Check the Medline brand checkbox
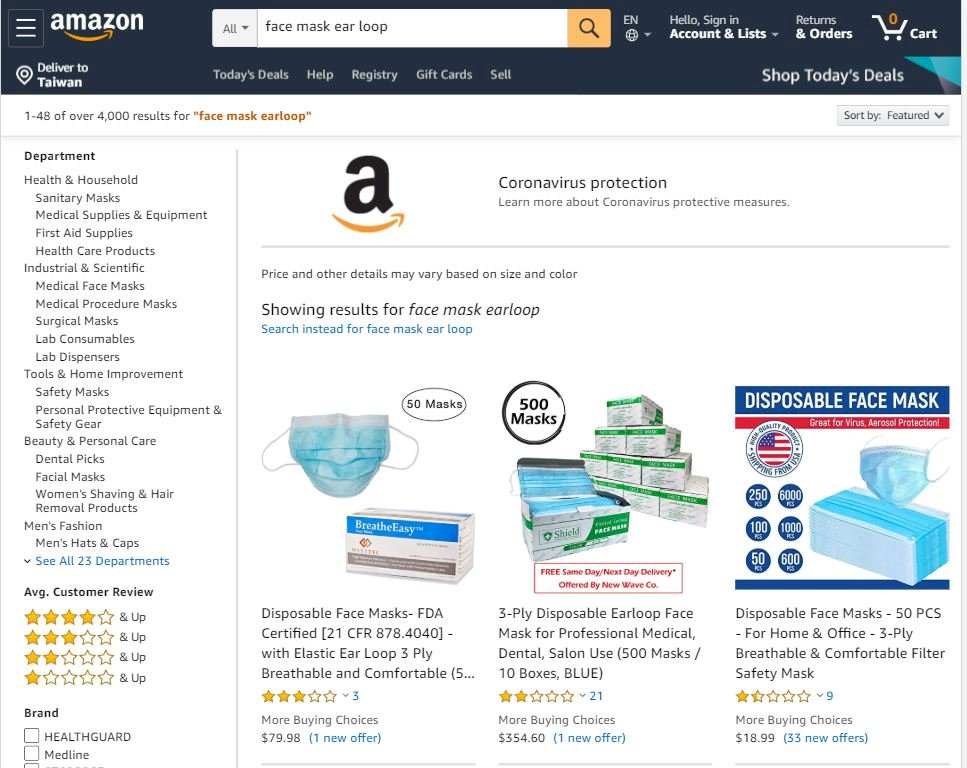Screen dimensions: 967x768 click(31, 754)
